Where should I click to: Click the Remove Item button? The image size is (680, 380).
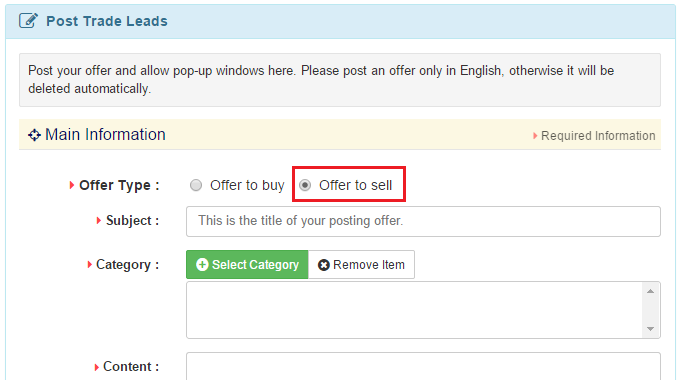pos(361,265)
